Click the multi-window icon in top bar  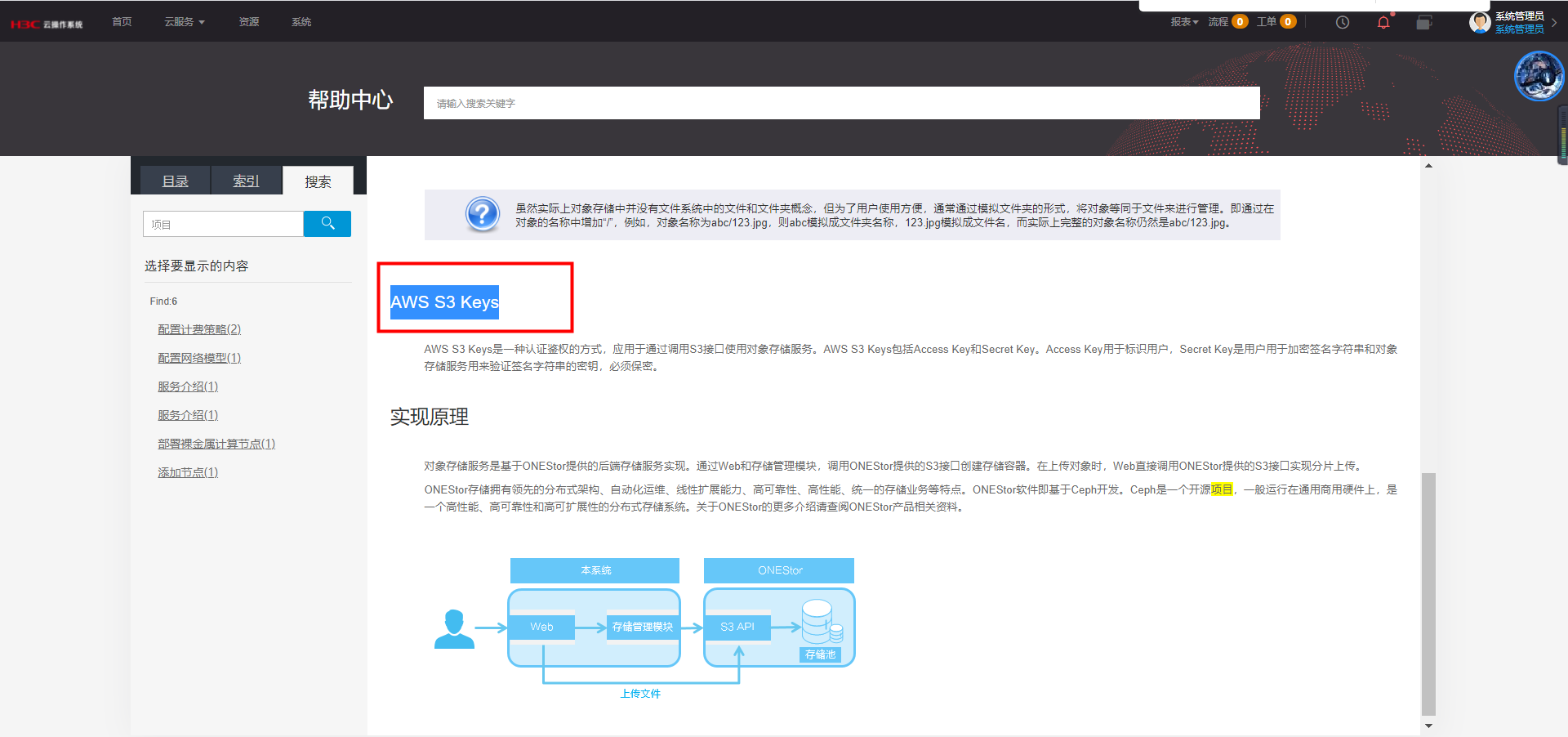click(x=1424, y=22)
